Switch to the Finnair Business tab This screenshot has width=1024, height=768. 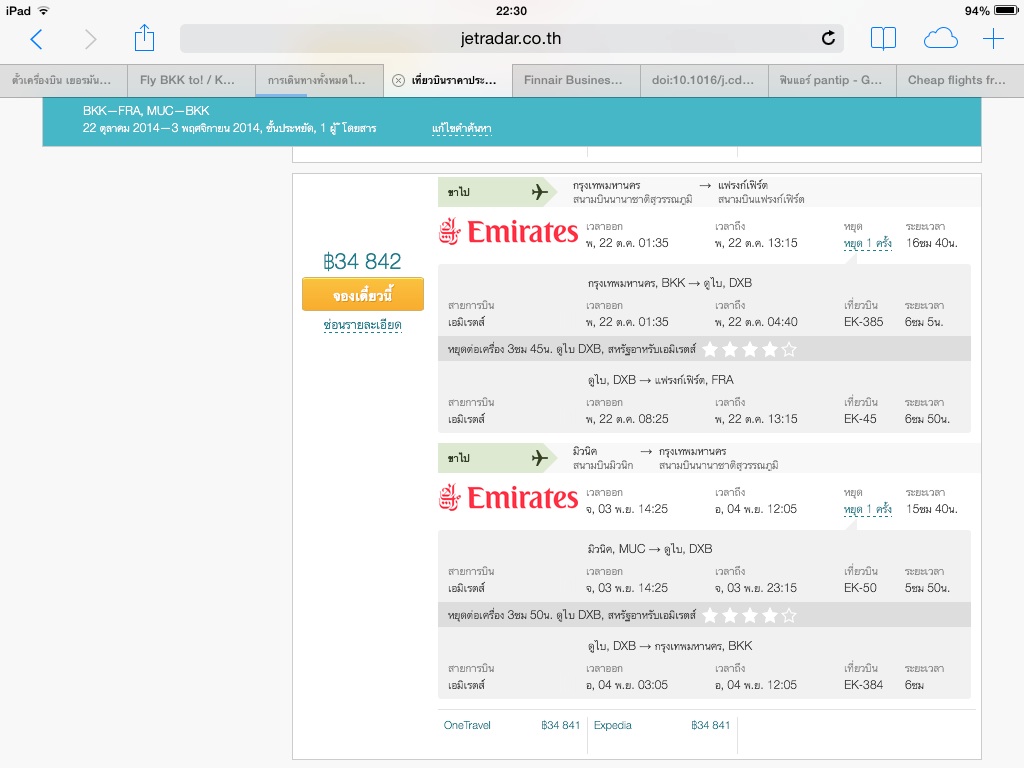pos(575,80)
